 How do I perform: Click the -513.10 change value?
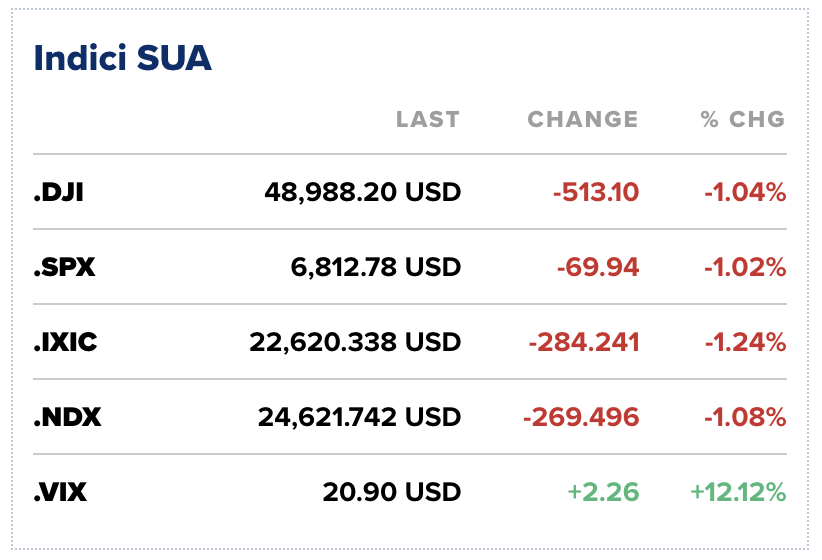(595, 191)
